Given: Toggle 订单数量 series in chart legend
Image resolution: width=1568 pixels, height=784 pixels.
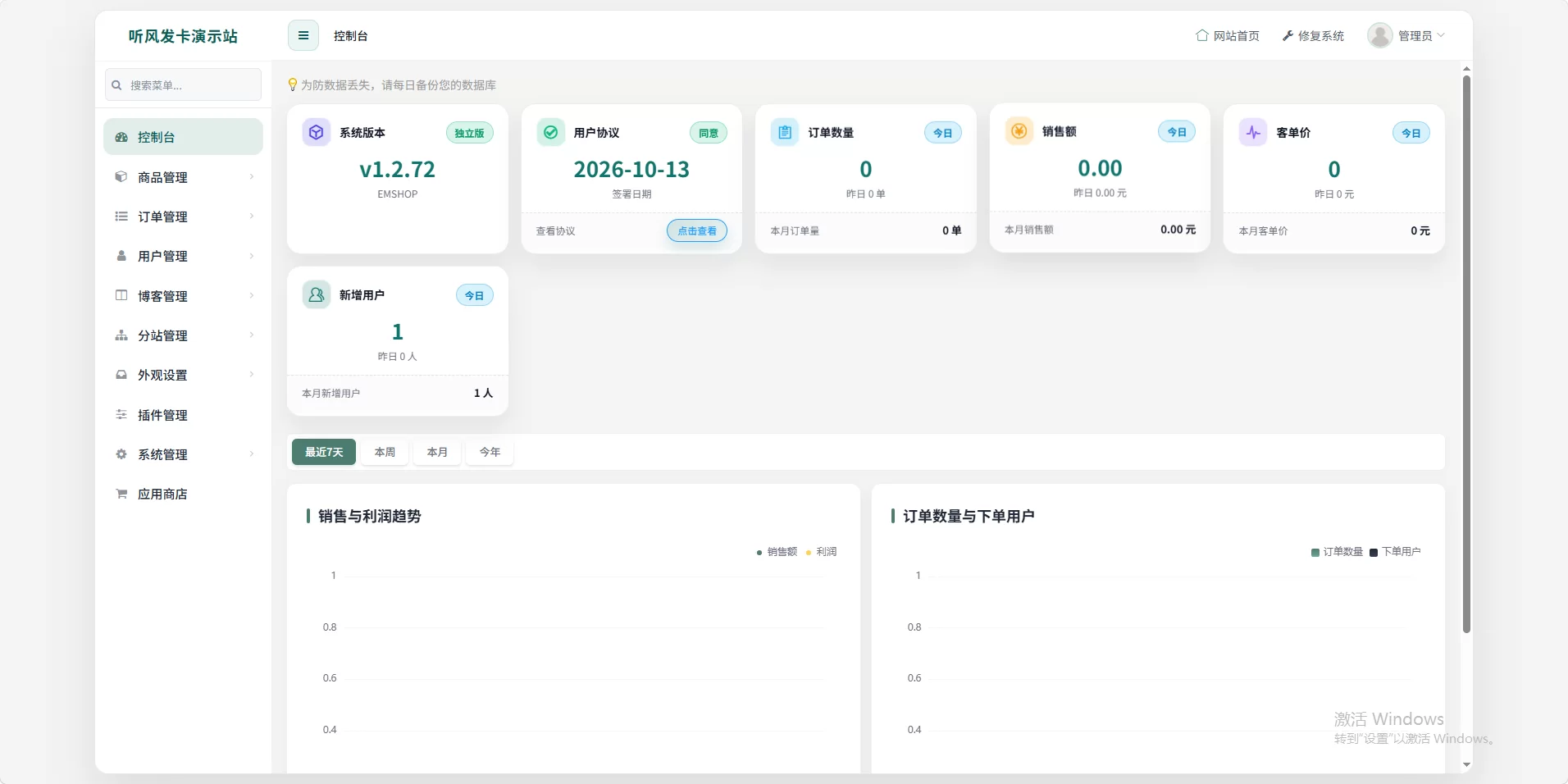Looking at the screenshot, I should pyautogui.click(x=1337, y=552).
